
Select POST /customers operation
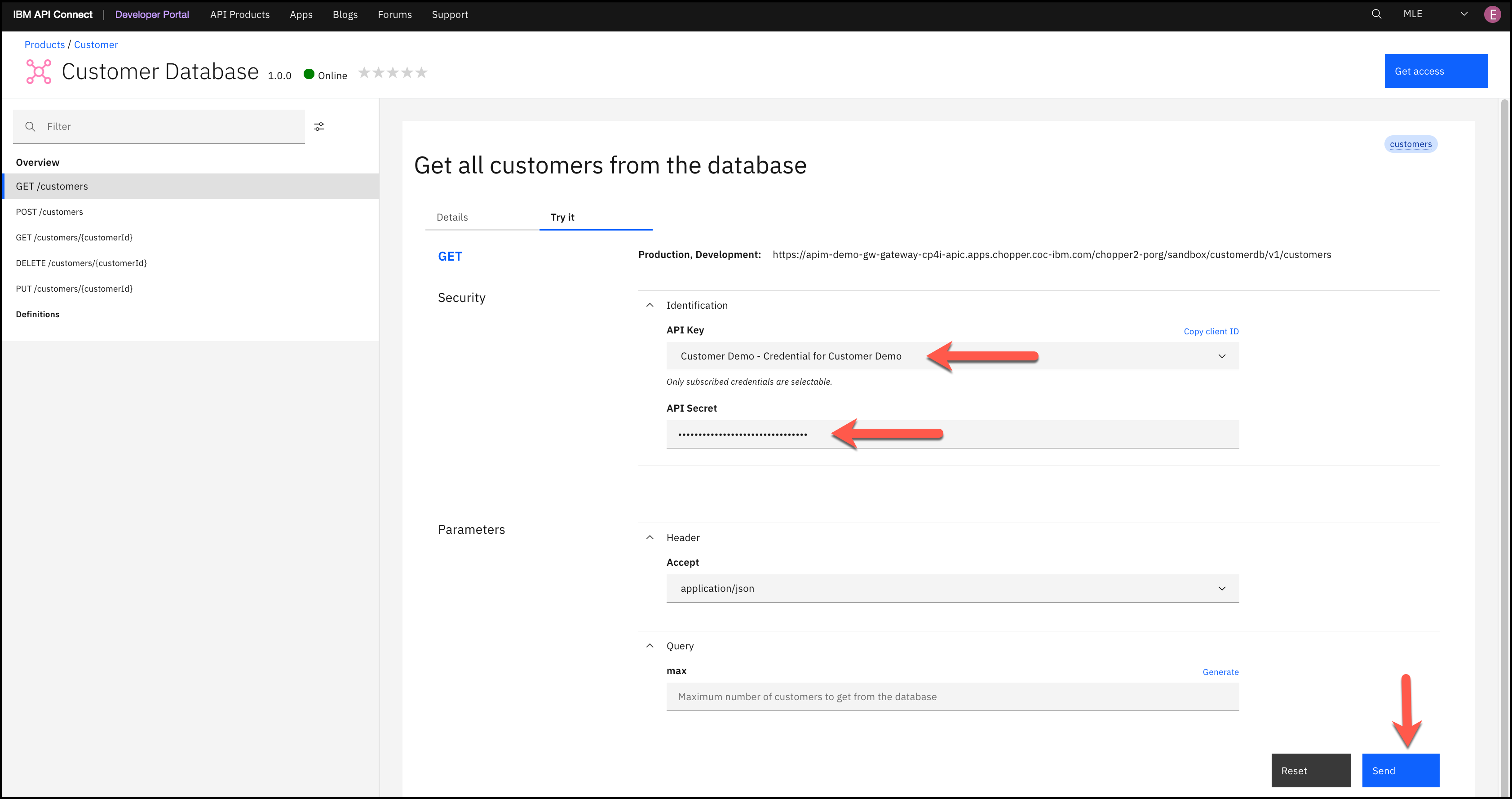point(191,212)
